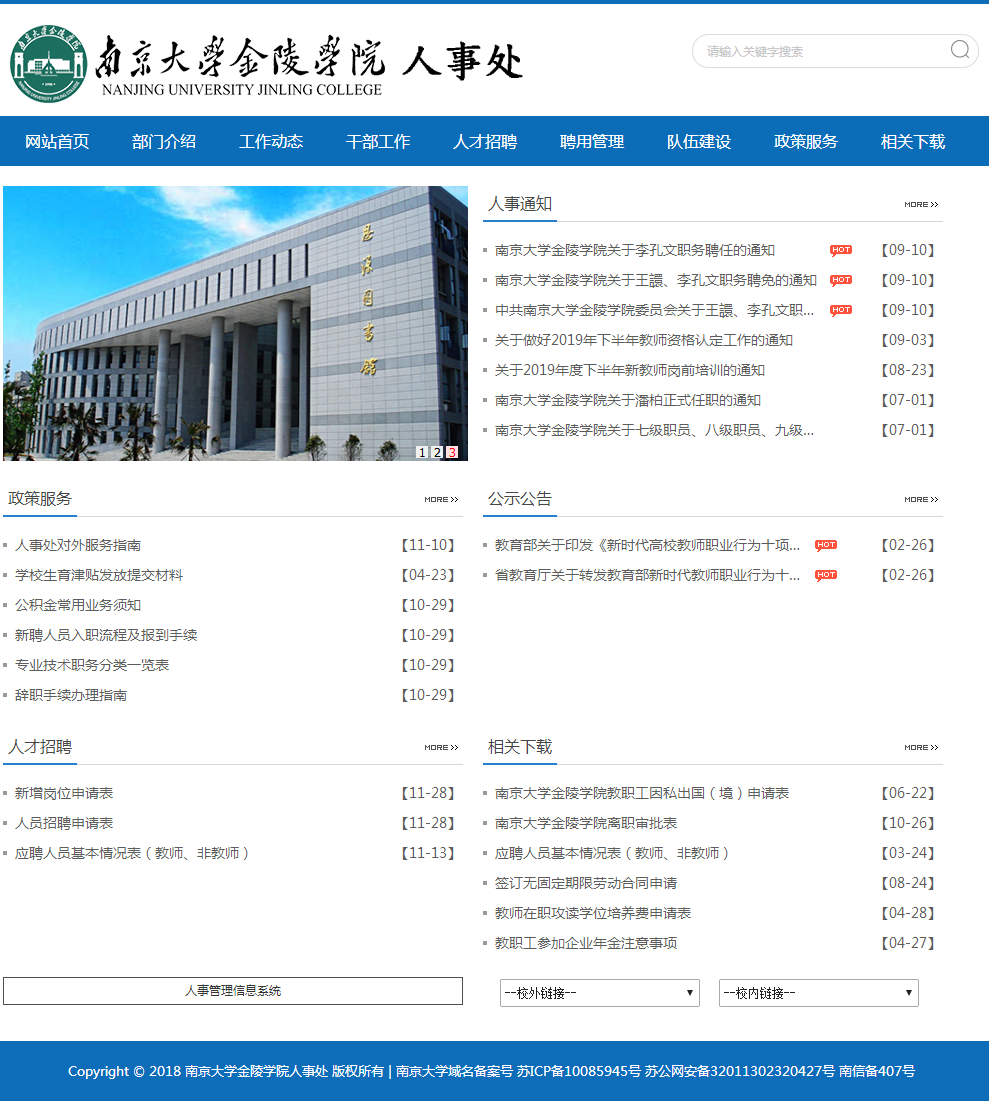This screenshot has width=989, height=1102.
Task: Open MORE link in 公示公告 section
Action: click(x=920, y=499)
